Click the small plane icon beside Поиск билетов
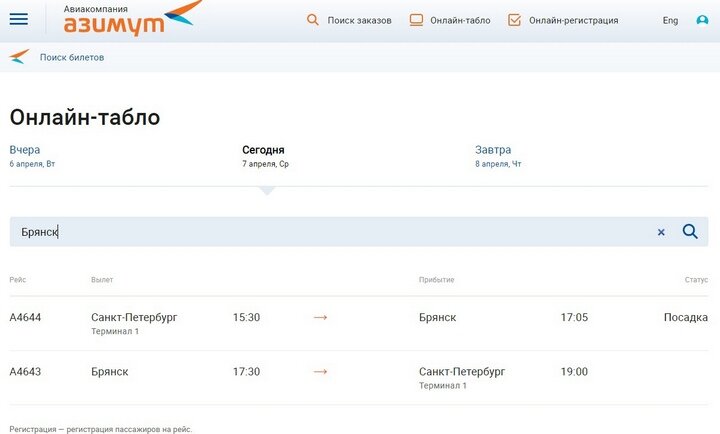The image size is (720, 434). (19, 56)
